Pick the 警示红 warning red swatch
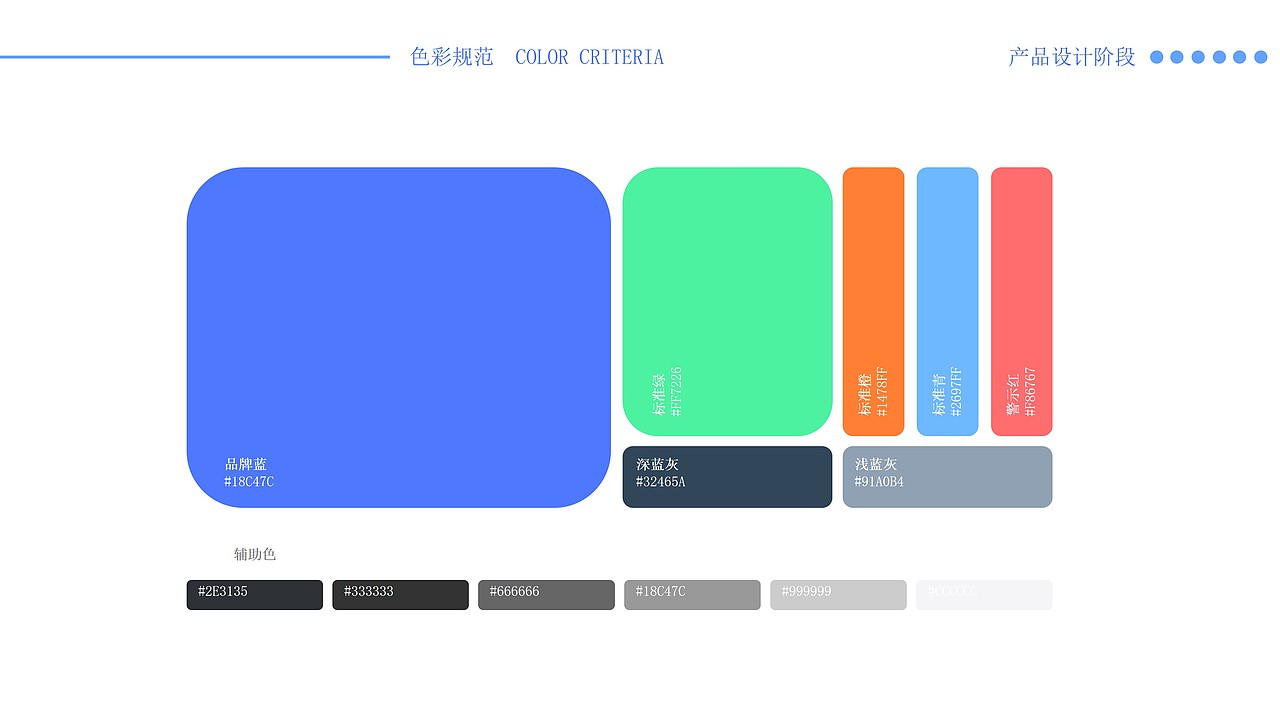This screenshot has height=715, width=1280. [1021, 301]
